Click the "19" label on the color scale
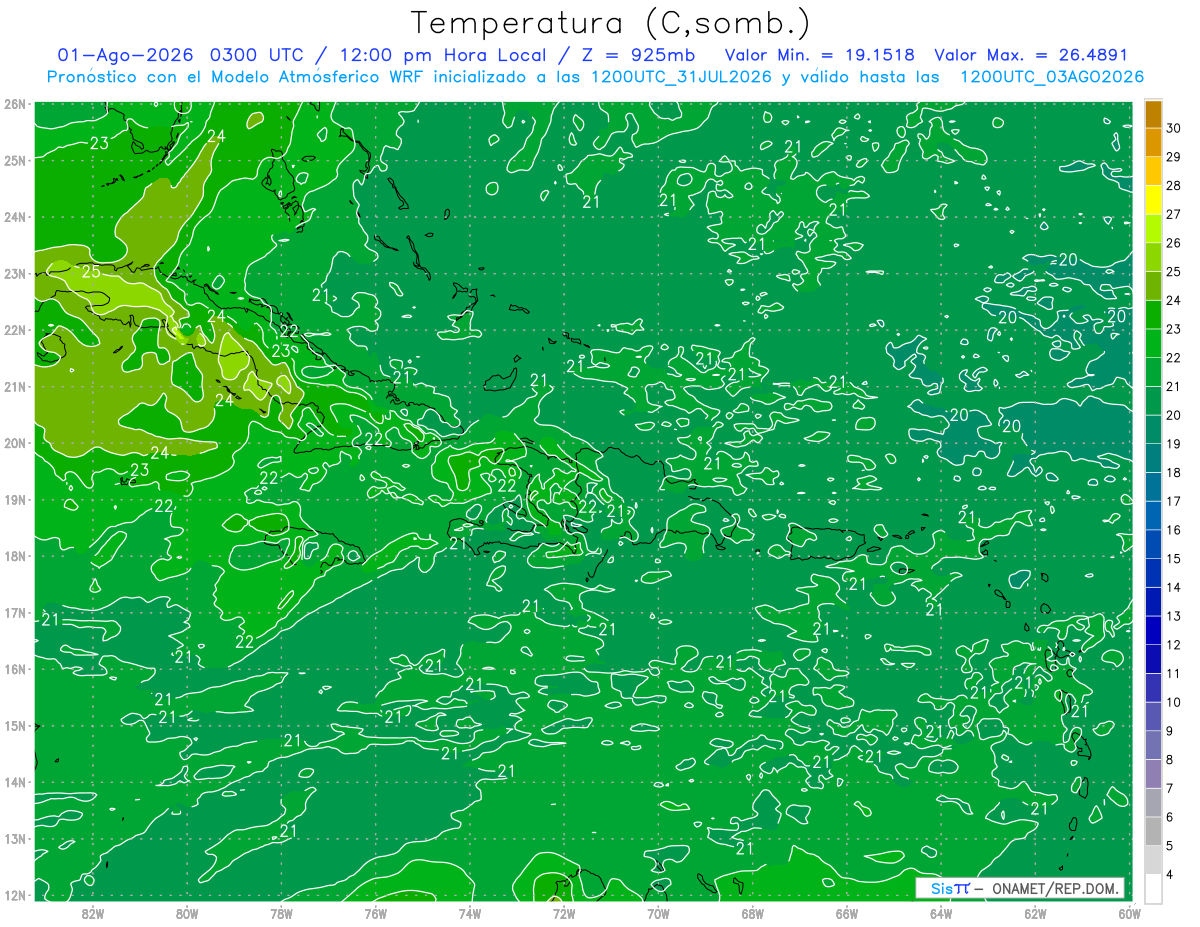The image size is (1200, 927). (x=1174, y=444)
